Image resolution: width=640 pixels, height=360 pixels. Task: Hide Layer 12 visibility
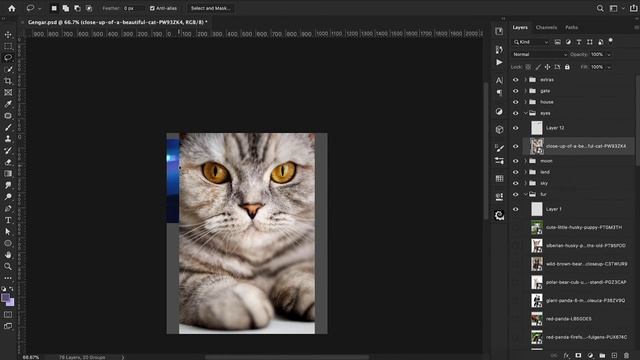click(x=516, y=128)
